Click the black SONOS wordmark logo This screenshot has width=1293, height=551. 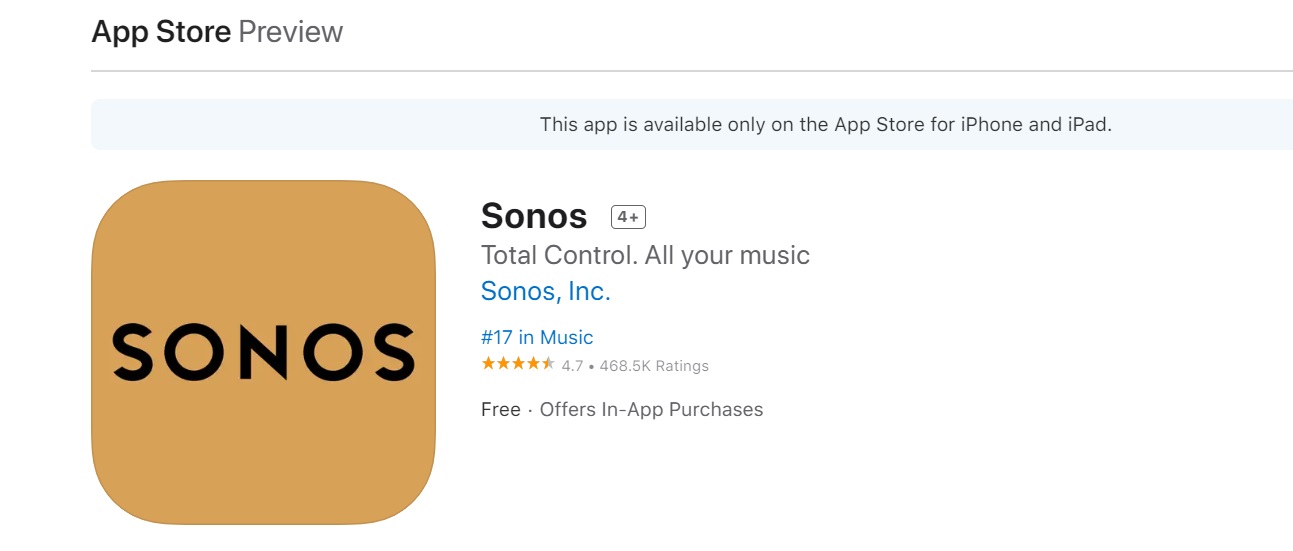(x=263, y=353)
